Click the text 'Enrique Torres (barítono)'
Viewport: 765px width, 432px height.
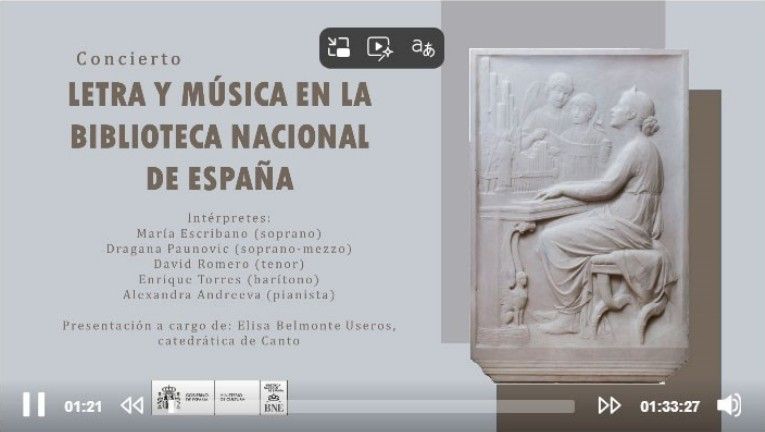tap(229, 279)
